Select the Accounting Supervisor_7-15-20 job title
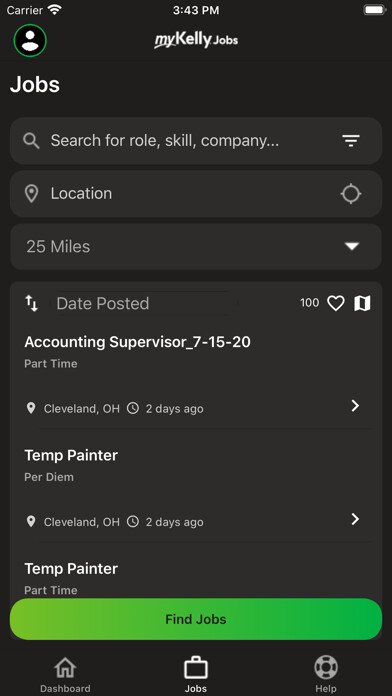 137,342
